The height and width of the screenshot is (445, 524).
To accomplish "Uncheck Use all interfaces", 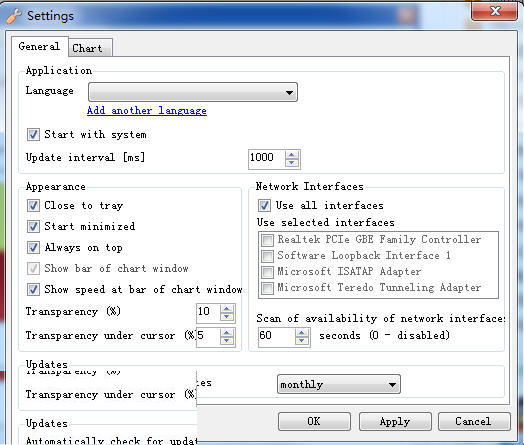I will click(x=264, y=205).
